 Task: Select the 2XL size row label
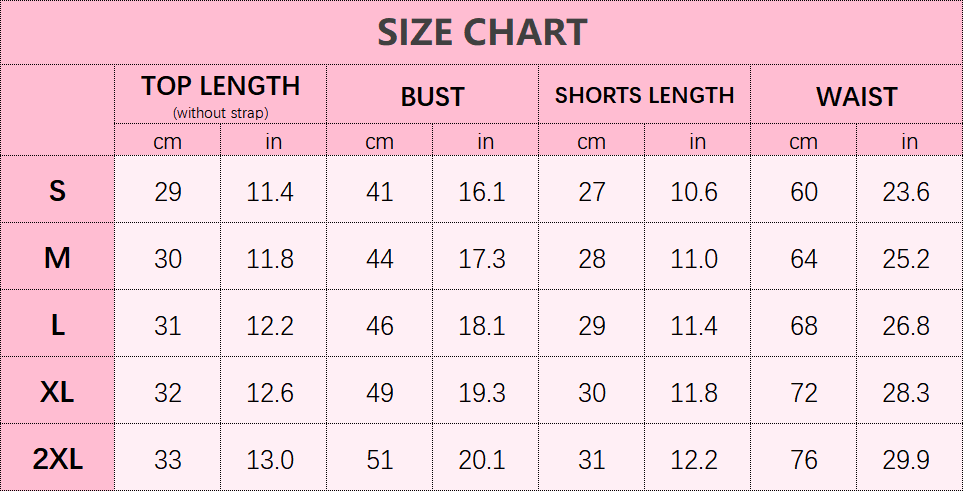tap(57, 459)
